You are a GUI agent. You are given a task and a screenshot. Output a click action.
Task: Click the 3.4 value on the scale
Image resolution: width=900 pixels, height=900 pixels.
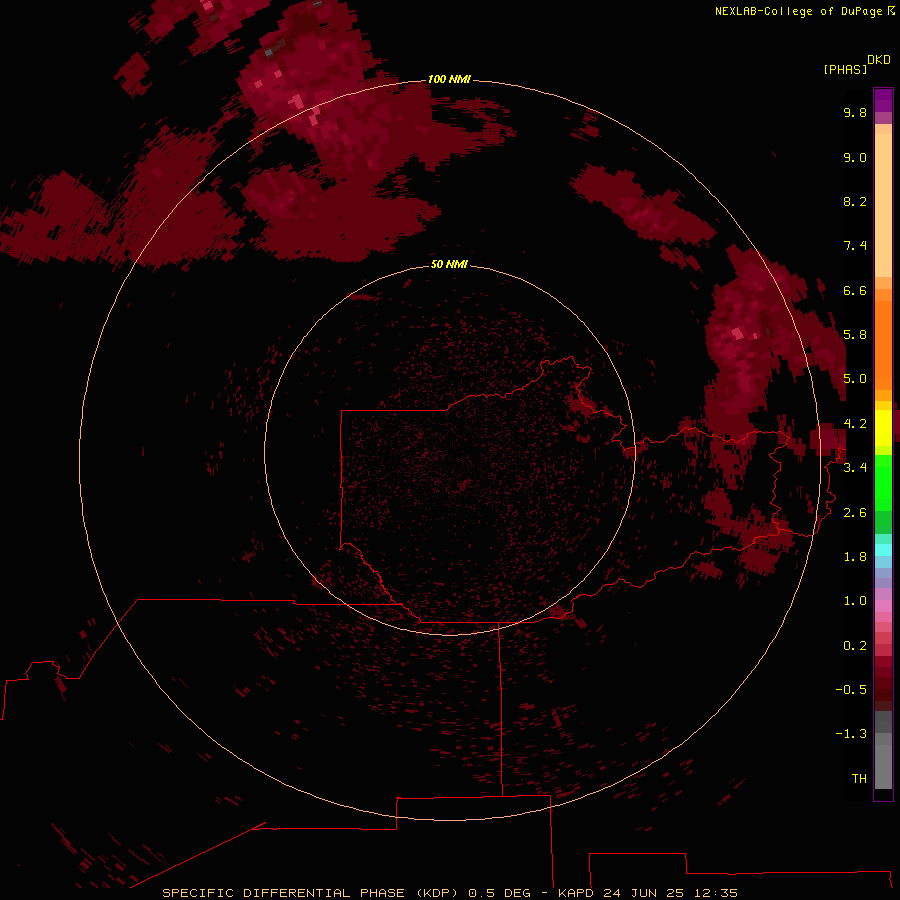pos(855,468)
